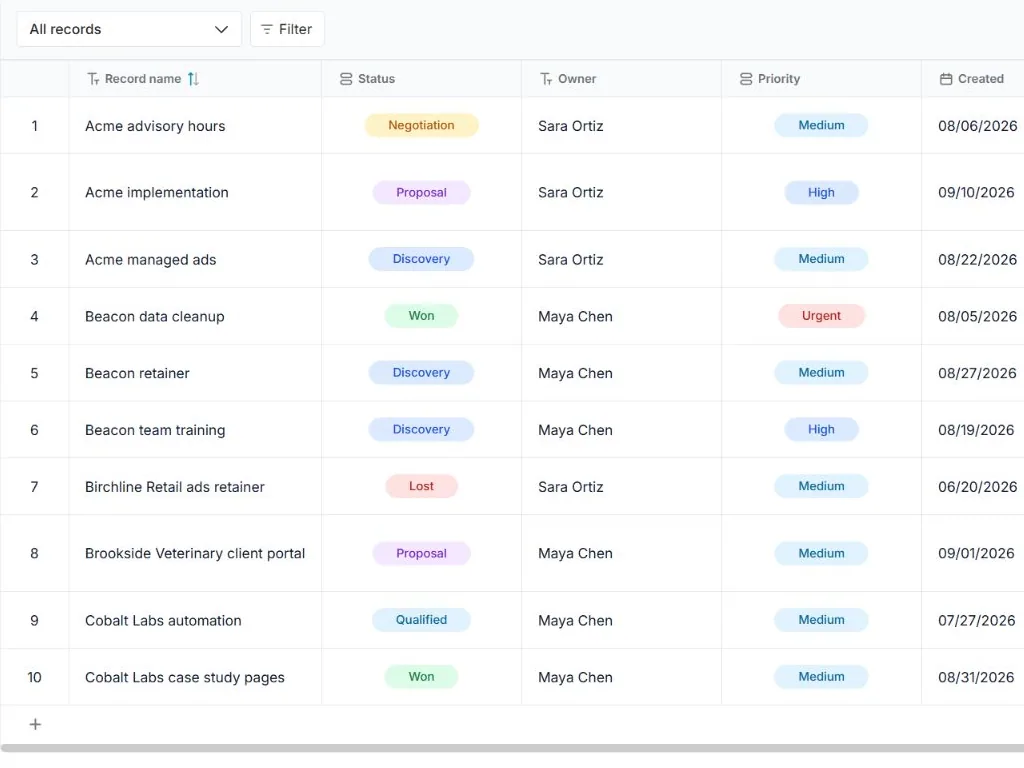Open the Medium priority of Acme advisory hours
This screenshot has width=1024, height=768.
point(821,125)
